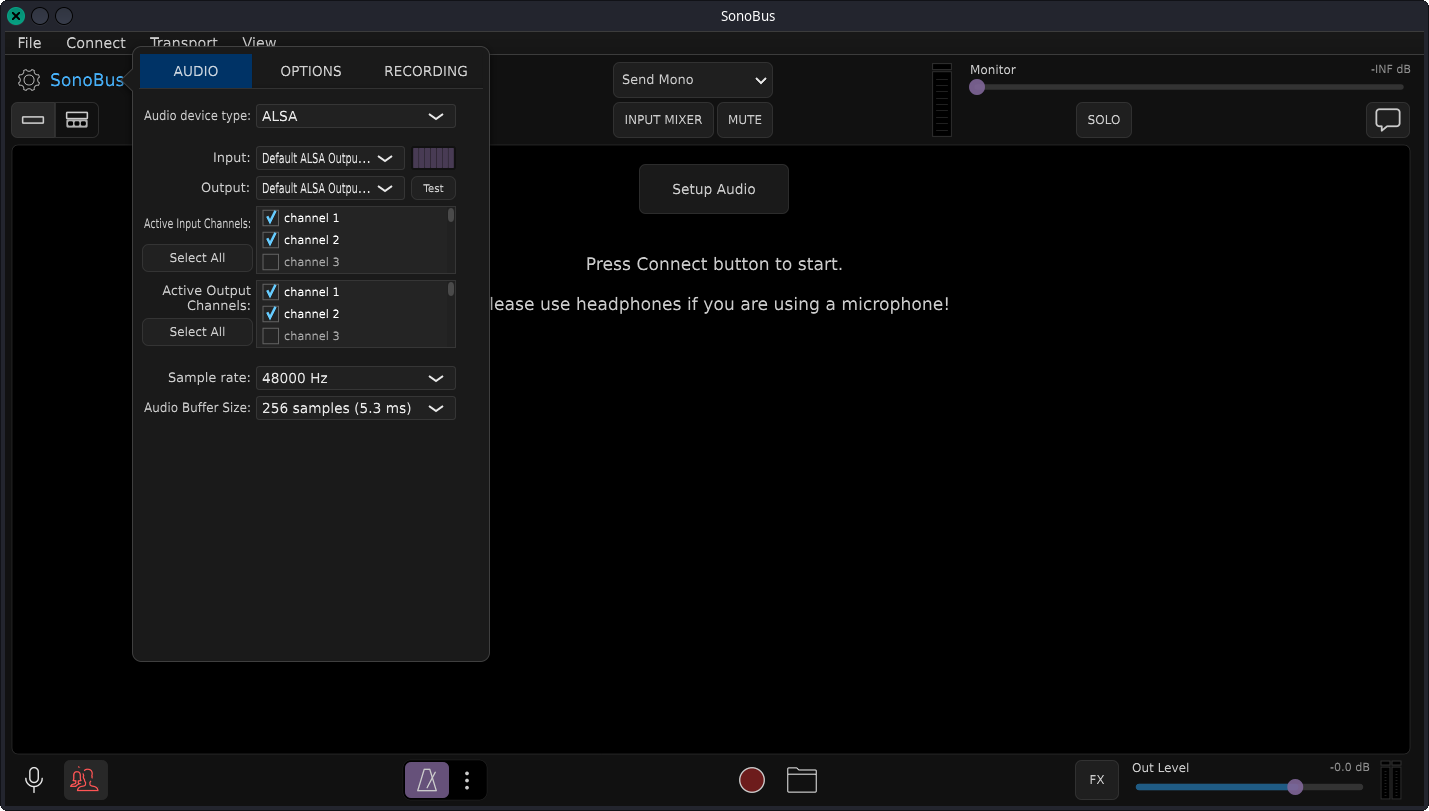Open the Audio Buffer Size dropdown
Viewport: 1429px width, 811px height.
356,408
